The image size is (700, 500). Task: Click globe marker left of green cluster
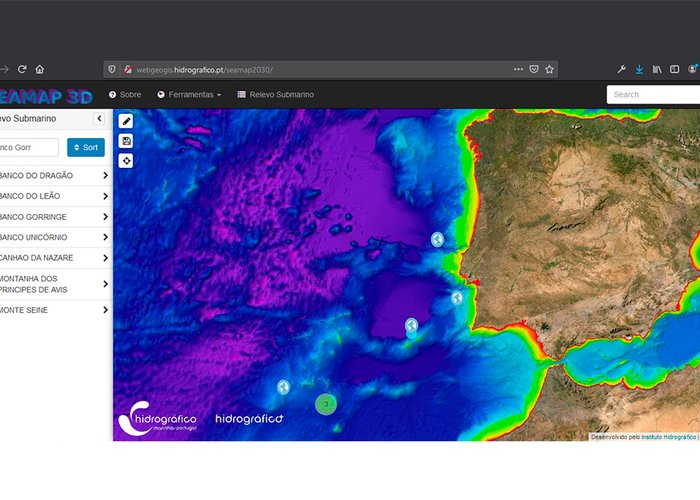tap(283, 387)
